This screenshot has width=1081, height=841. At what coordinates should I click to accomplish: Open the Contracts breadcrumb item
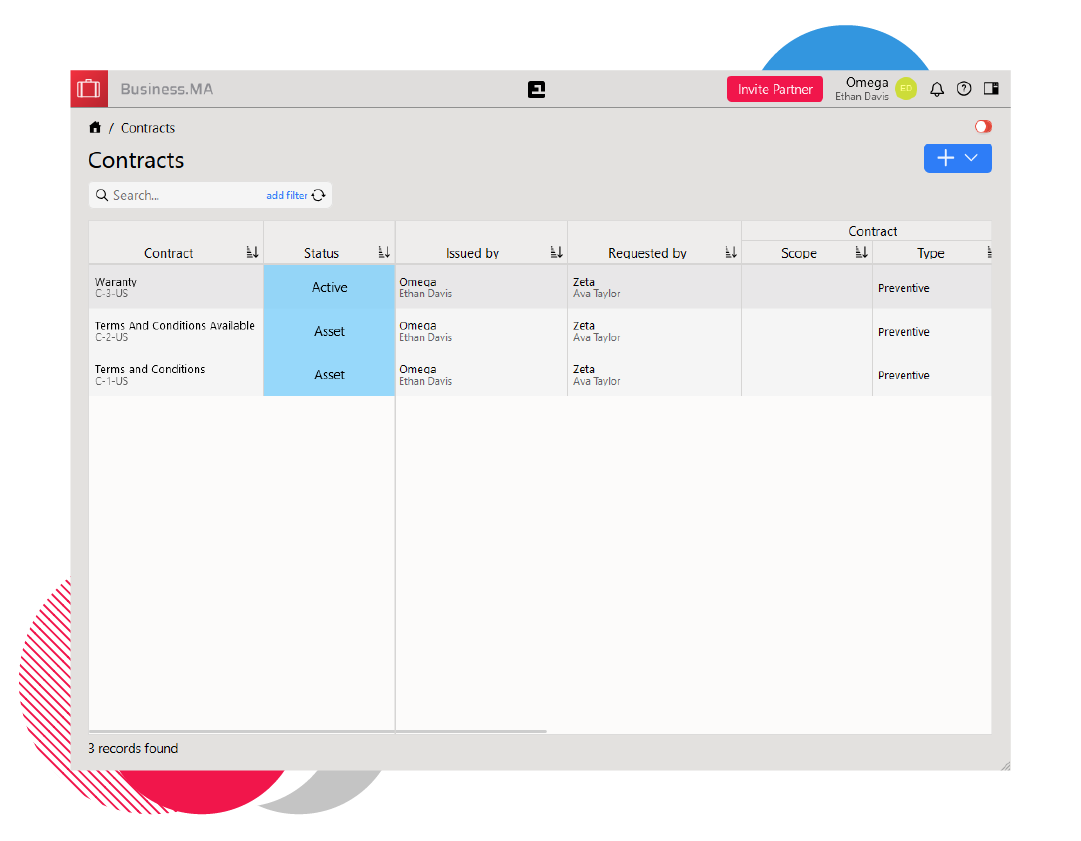coord(148,128)
